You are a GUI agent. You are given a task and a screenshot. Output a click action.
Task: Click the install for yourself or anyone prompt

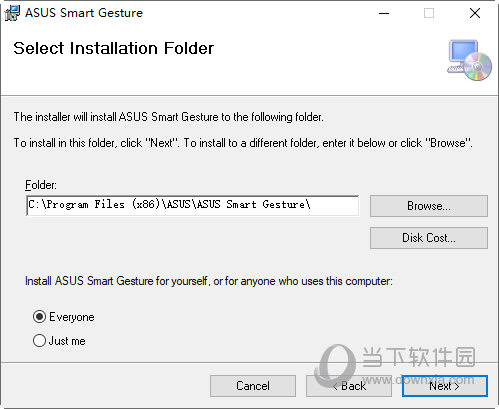tap(209, 281)
